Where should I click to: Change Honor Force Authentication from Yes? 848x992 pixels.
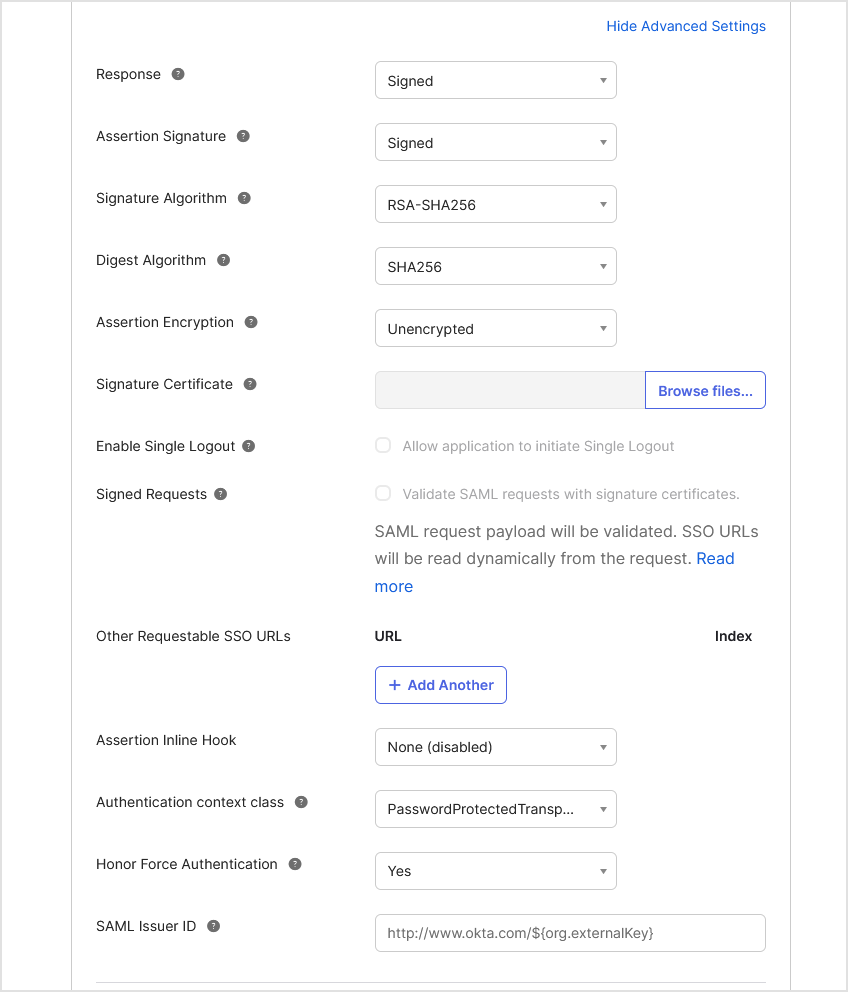[x=495, y=871]
